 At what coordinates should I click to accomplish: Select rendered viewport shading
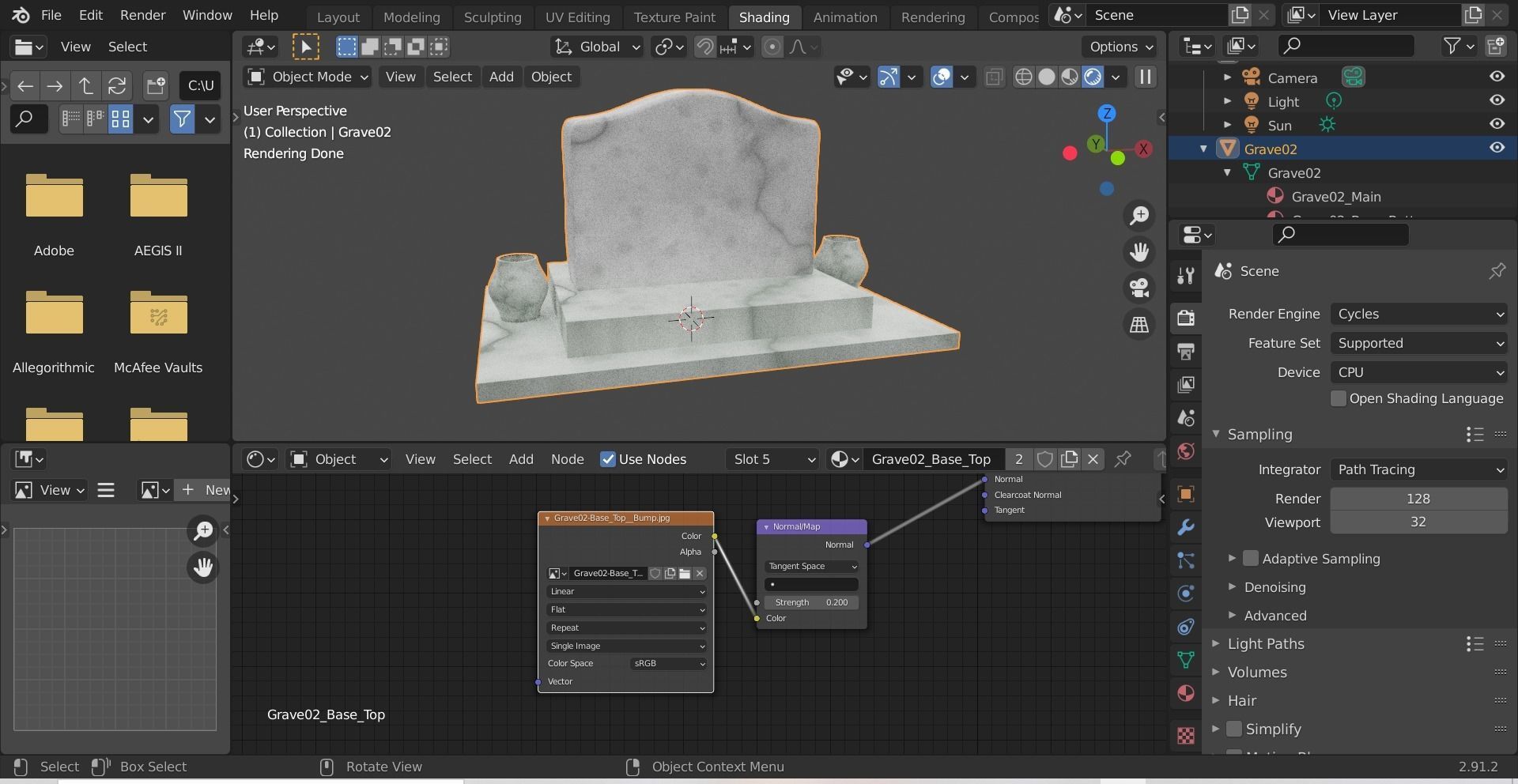1092,77
